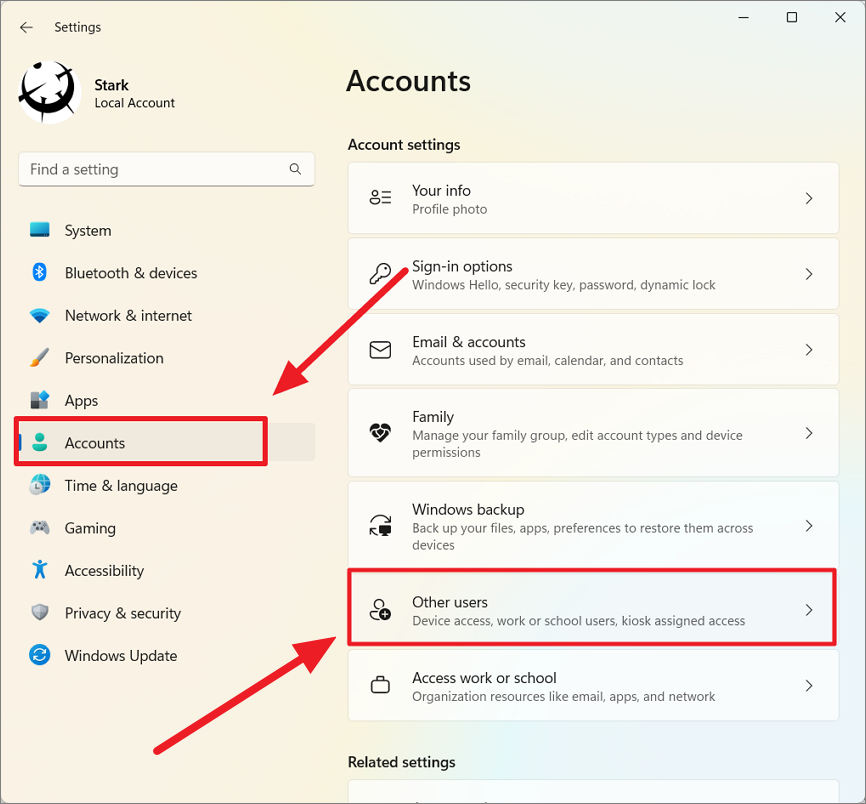Image resolution: width=866 pixels, height=804 pixels.
Task: Click 'Organization resources like email' description
Action: (564, 696)
